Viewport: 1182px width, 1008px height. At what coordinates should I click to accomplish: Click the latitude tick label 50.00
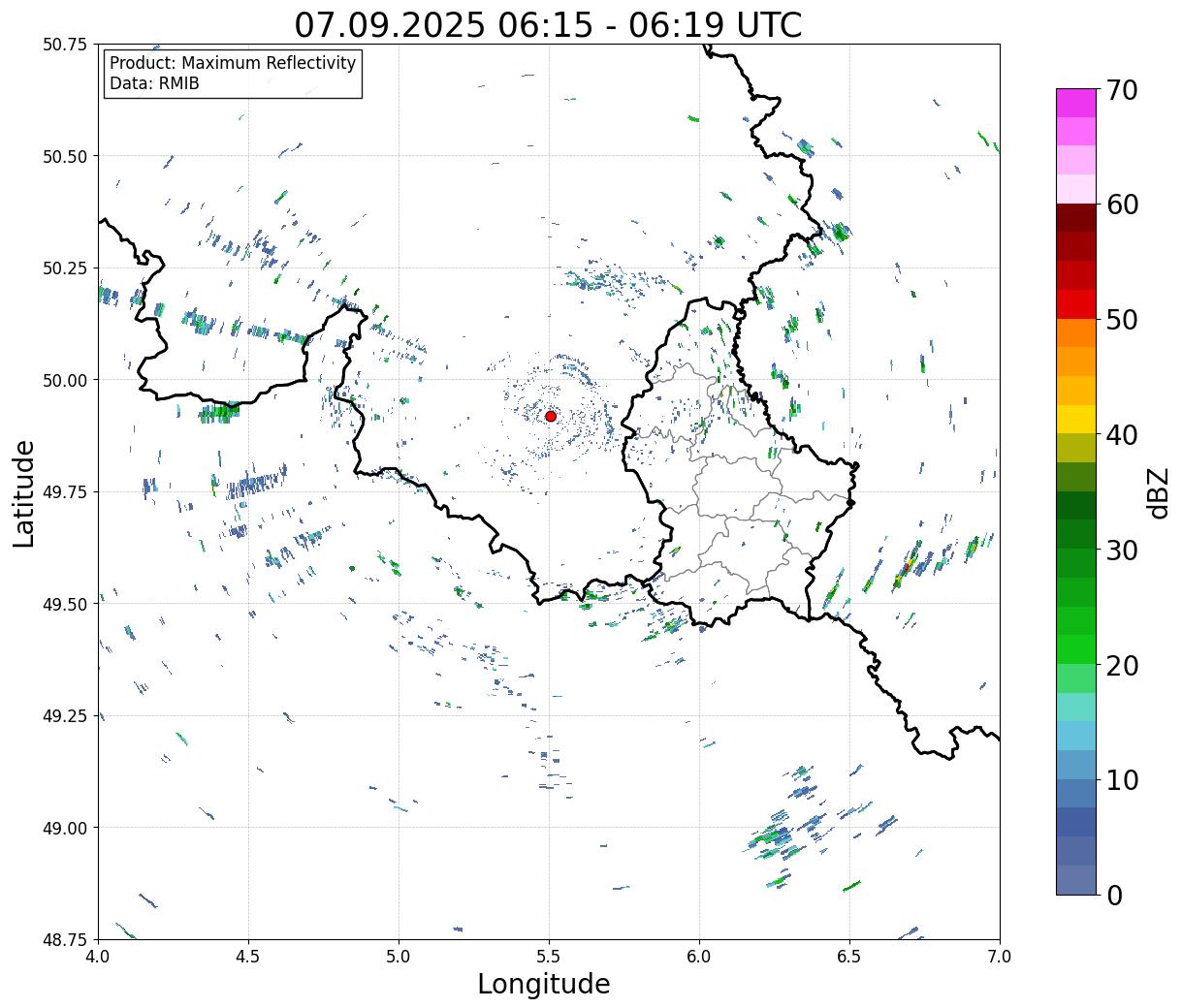tap(65, 380)
